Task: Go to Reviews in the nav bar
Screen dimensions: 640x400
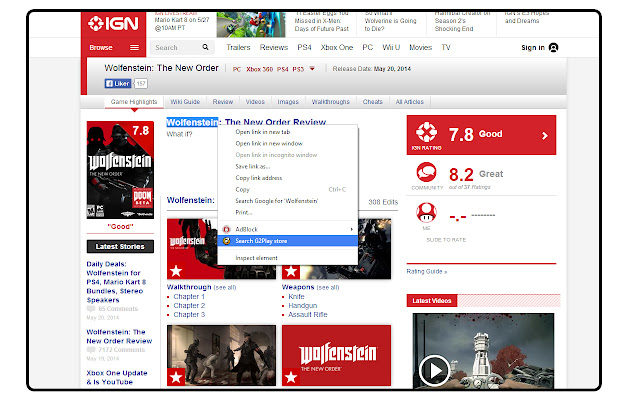Action: [x=274, y=47]
